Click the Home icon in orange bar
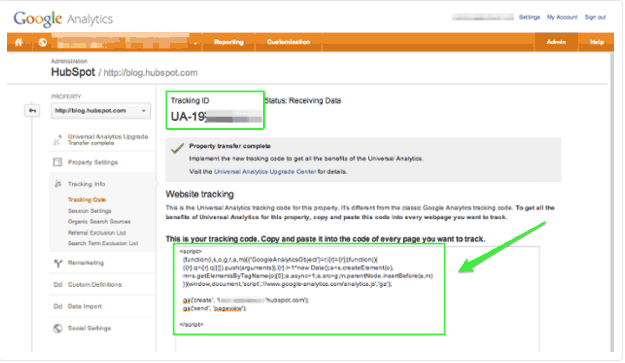Image resolution: width=625 pixels, height=363 pixels. (19, 42)
